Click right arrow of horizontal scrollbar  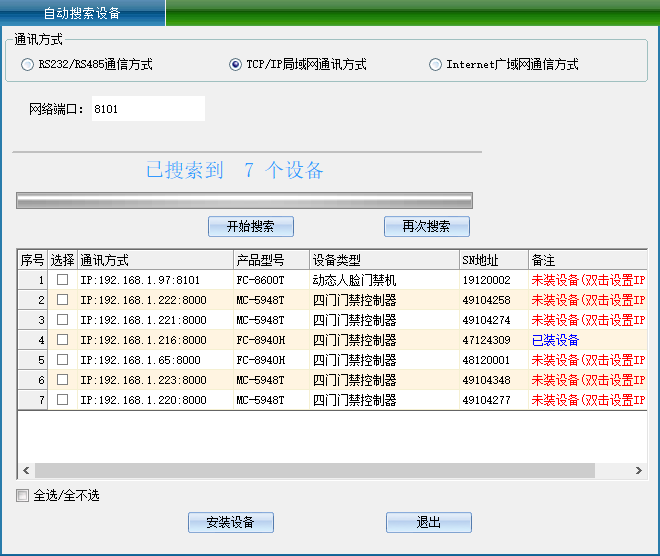(640, 470)
